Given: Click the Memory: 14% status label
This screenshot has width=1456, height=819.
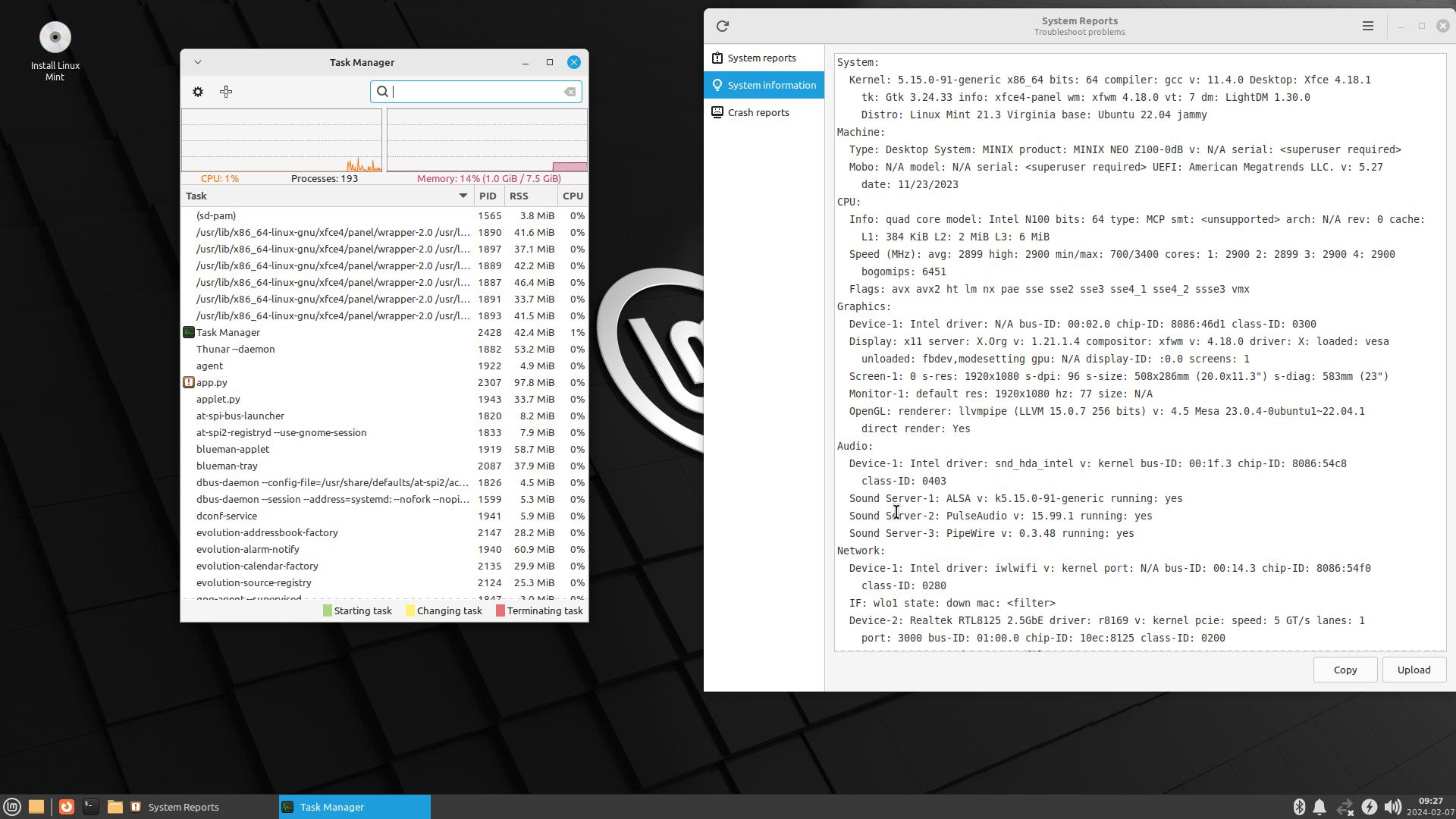Looking at the screenshot, I should pyautogui.click(x=489, y=178).
